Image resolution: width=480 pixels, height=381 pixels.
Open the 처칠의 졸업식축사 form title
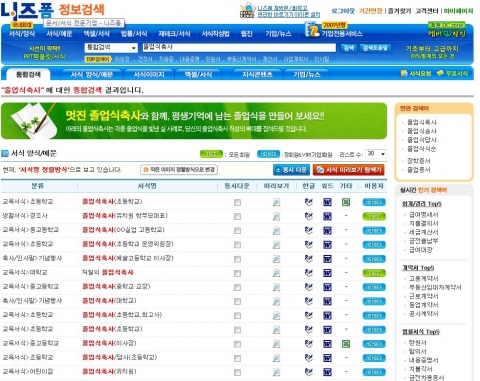point(108,272)
